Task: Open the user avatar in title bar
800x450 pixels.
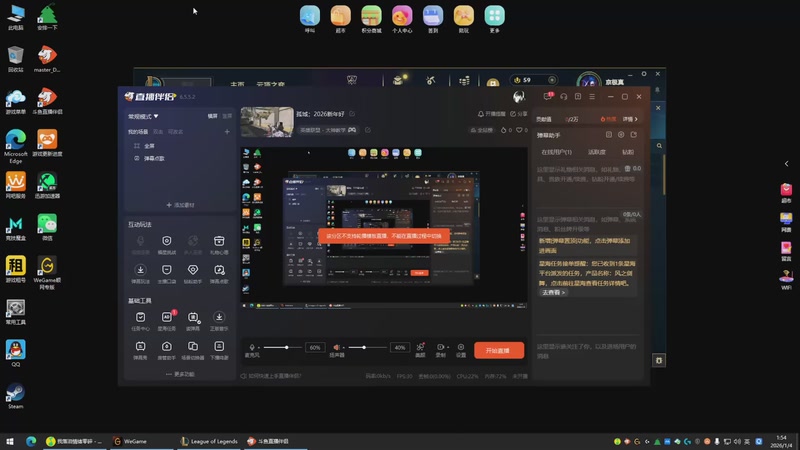Action: [518, 96]
